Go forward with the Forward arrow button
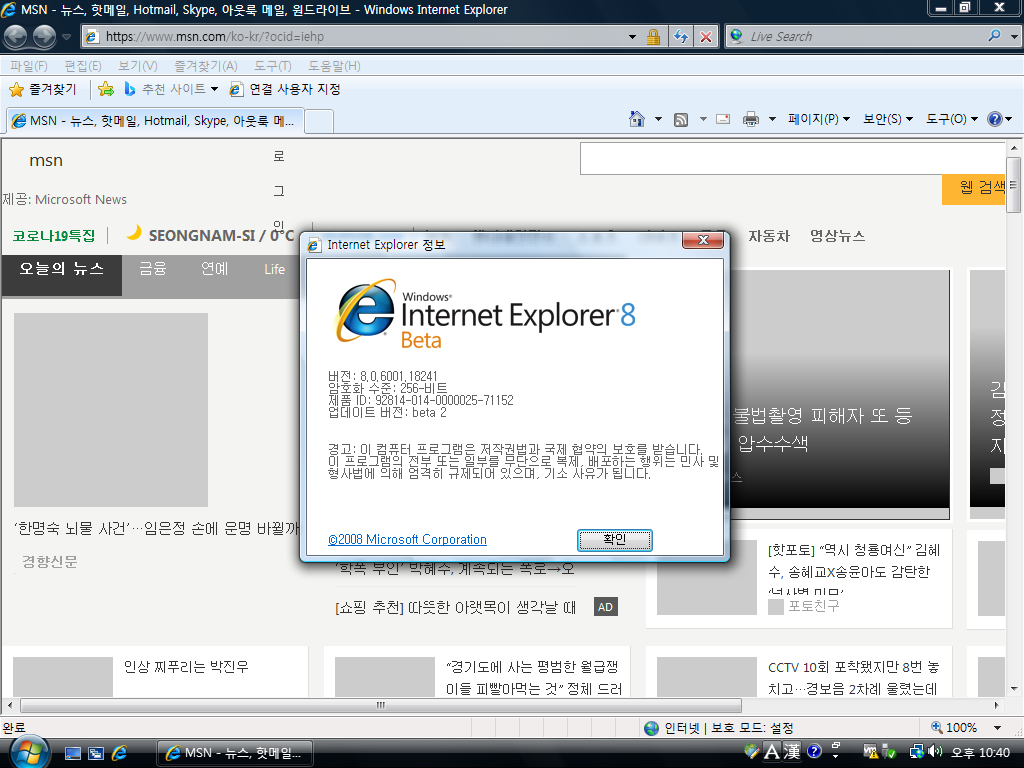1024x768 pixels. coord(44,36)
